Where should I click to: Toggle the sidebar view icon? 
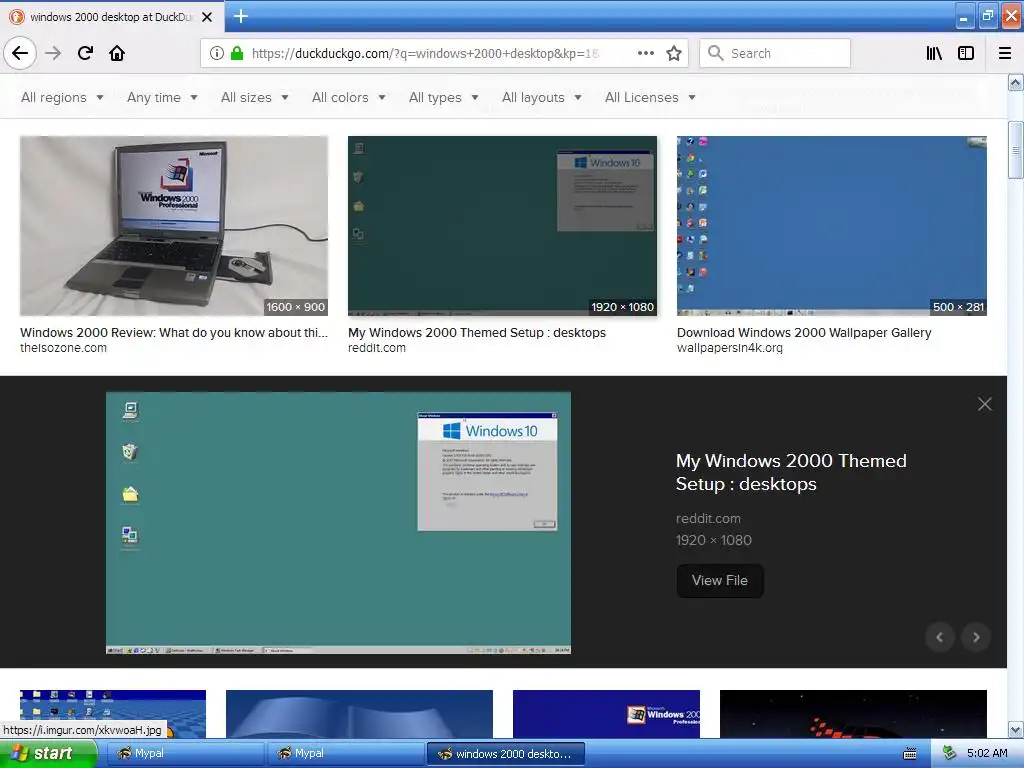point(966,54)
